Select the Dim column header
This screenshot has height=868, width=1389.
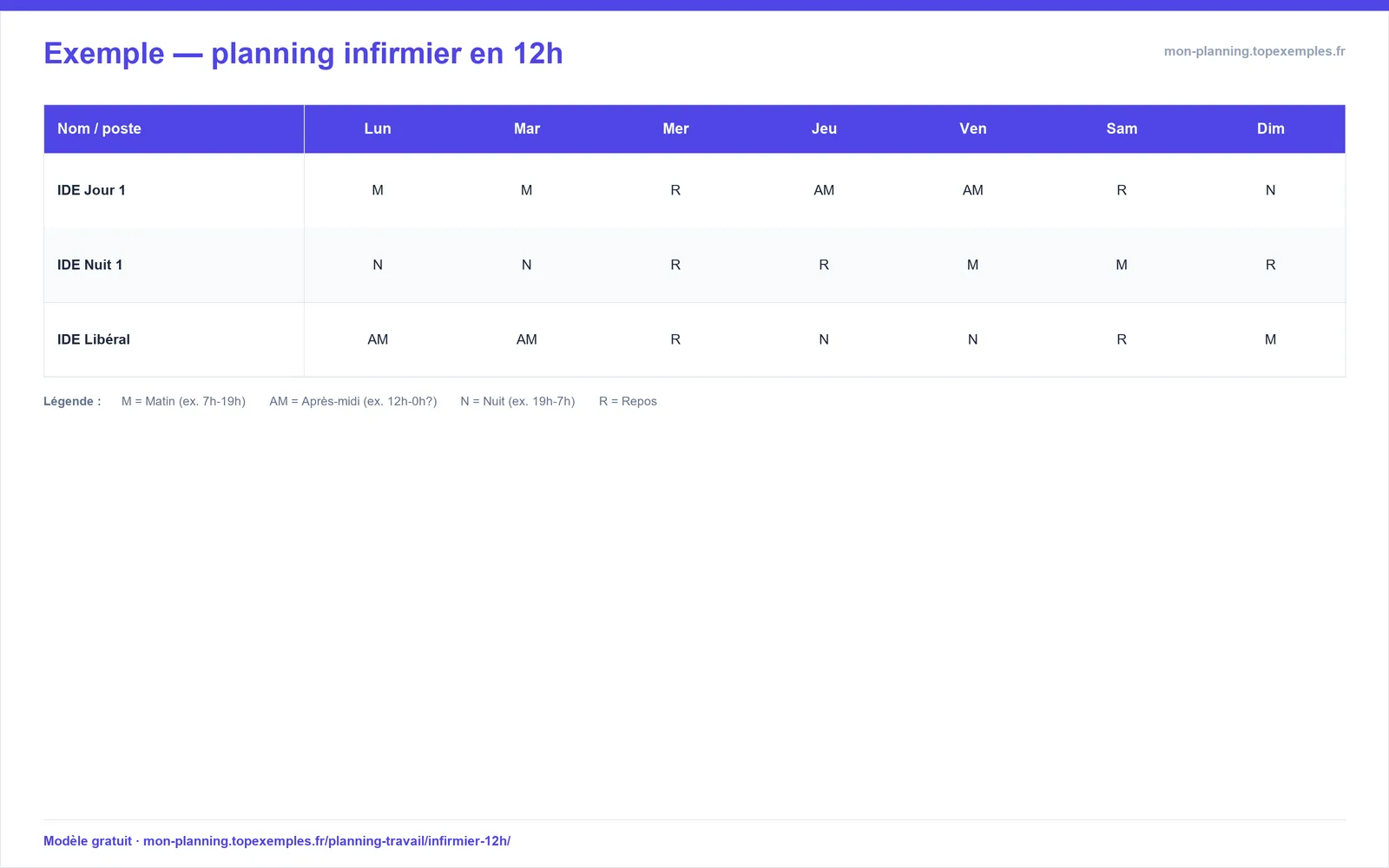[1271, 128]
